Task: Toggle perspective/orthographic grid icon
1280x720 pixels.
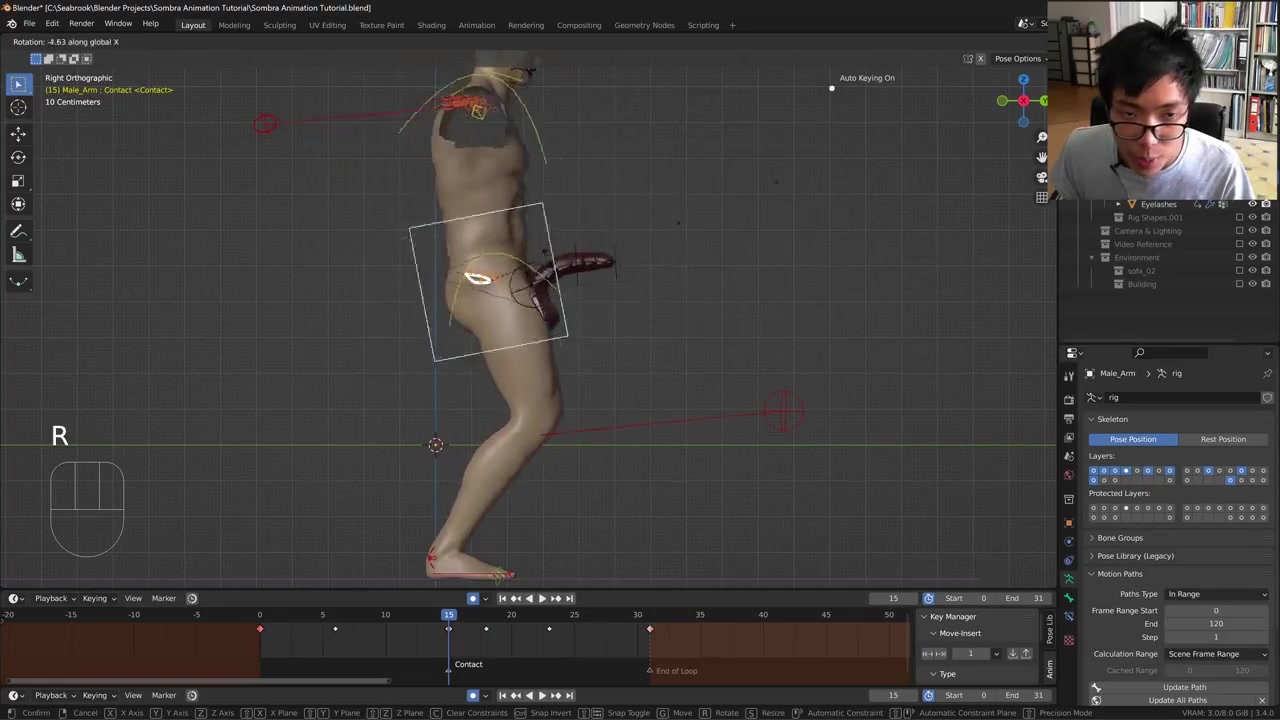Action: (1042, 197)
